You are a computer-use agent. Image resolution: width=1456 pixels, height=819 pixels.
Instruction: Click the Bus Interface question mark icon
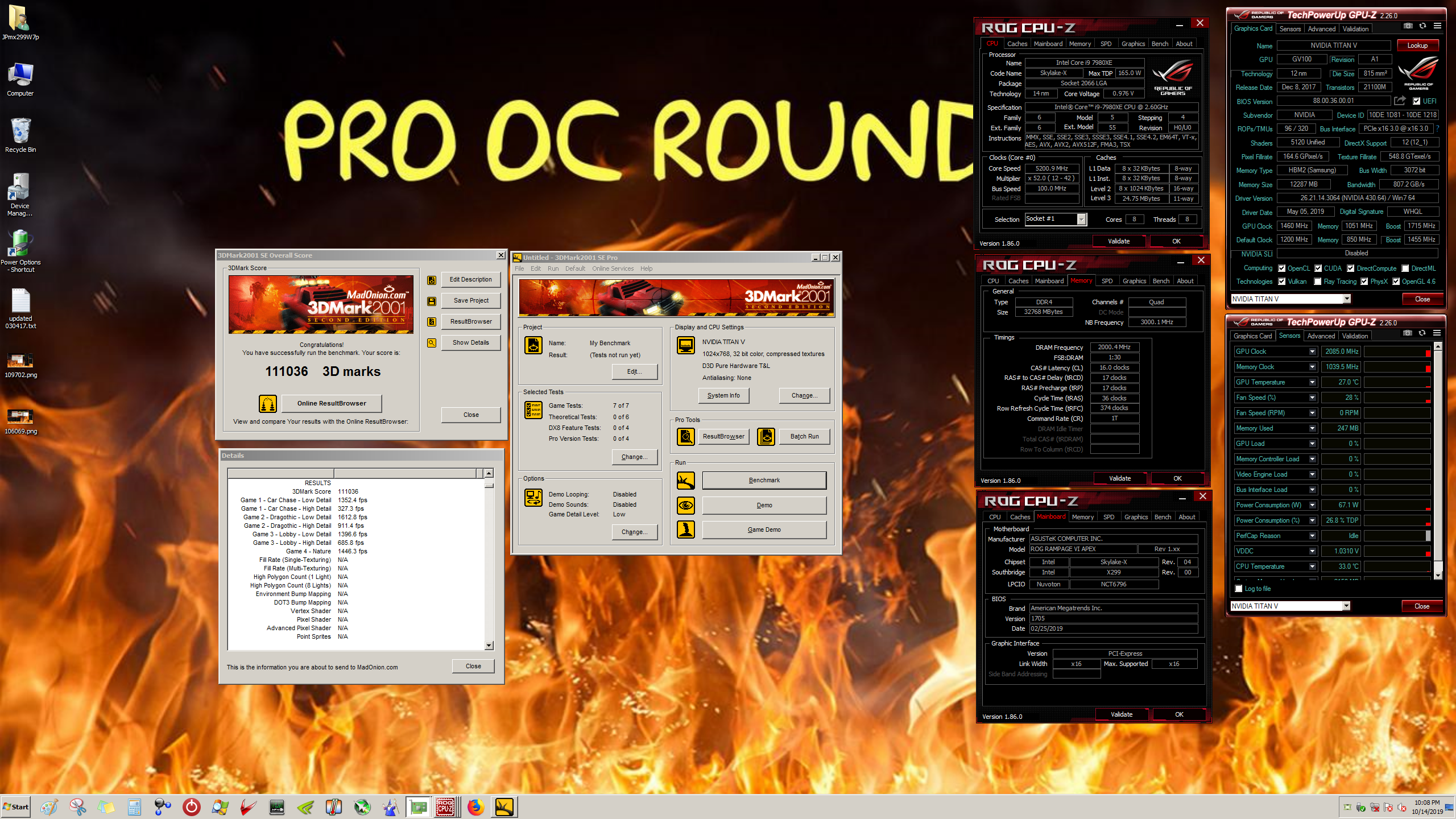1438,129
